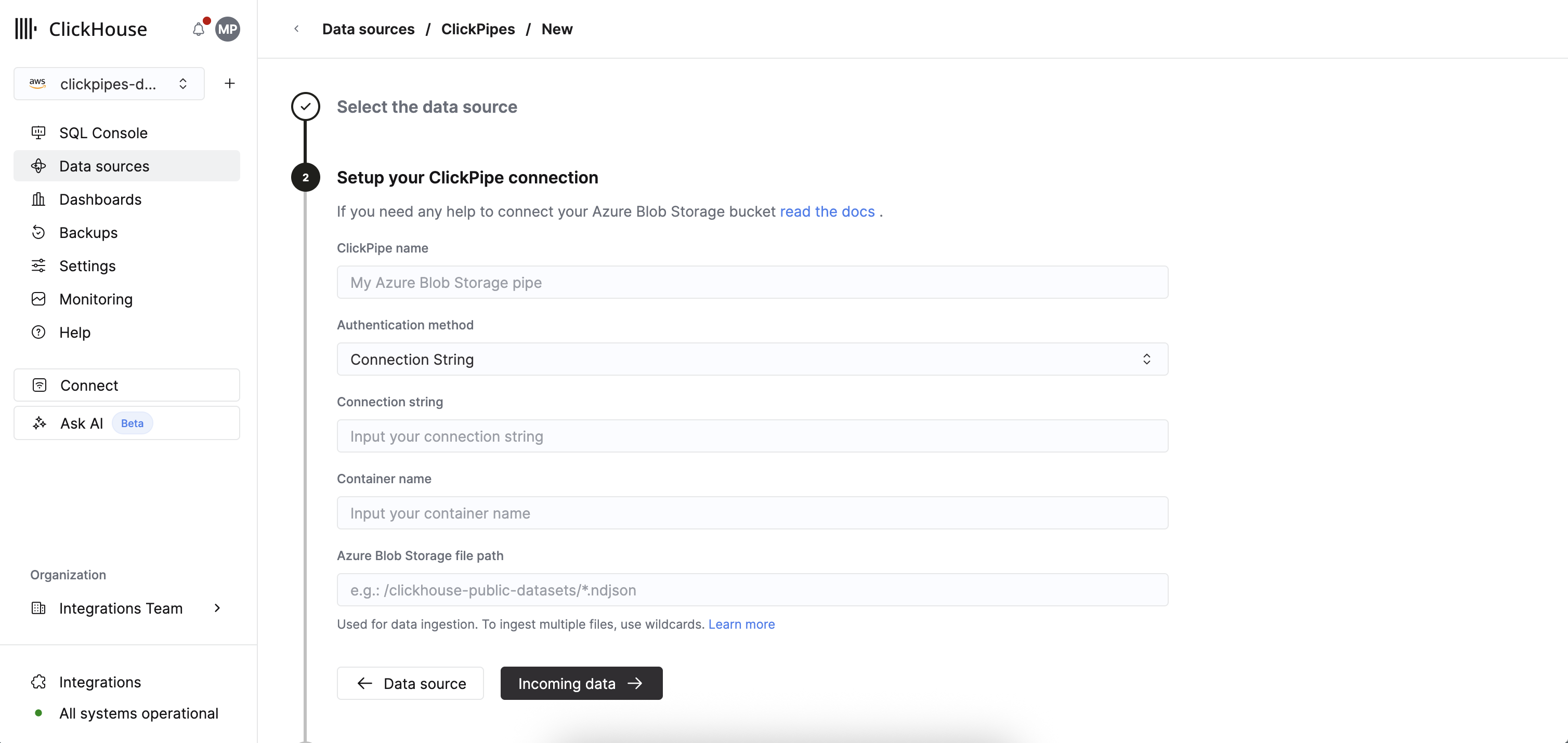Screen dimensions: 1568x743
Task: Click the Incoming data button
Action: (x=581, y=683)
